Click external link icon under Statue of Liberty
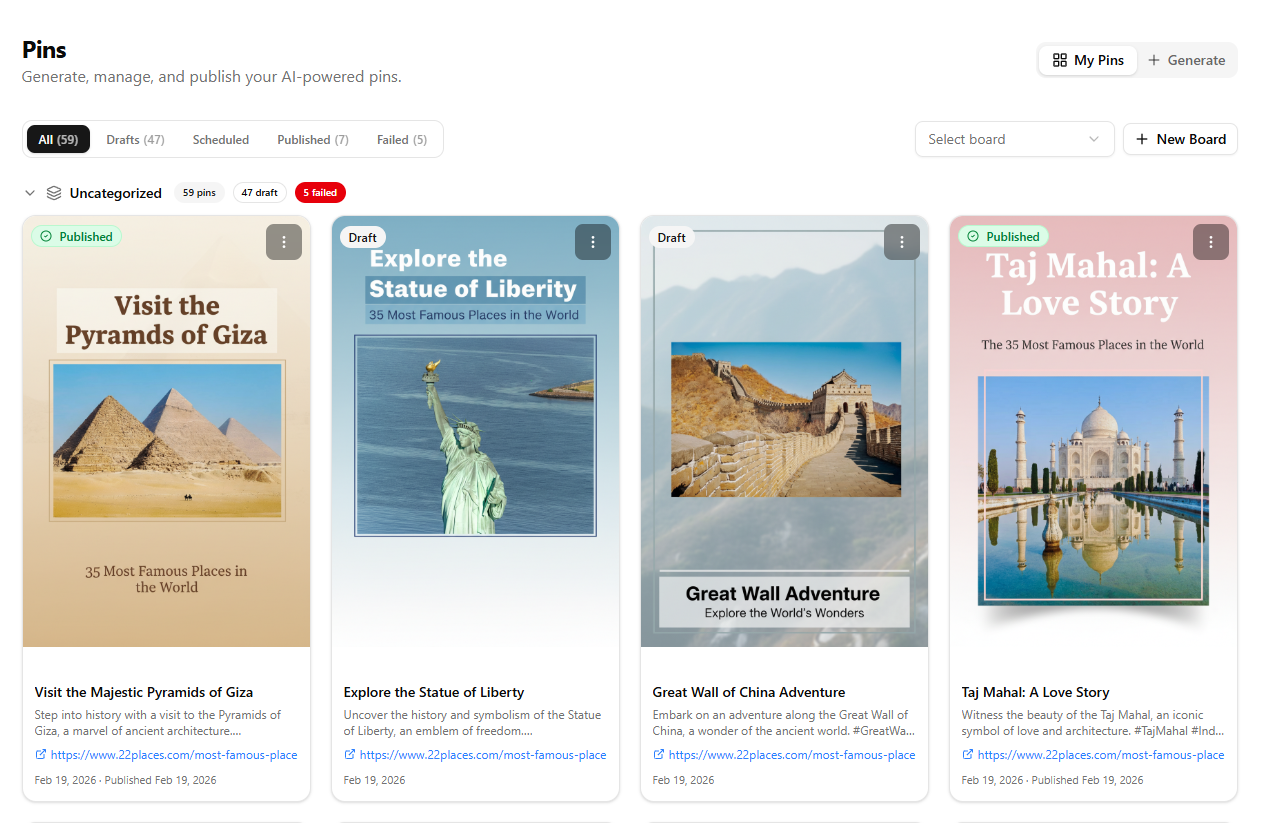The image size is (1267, 823). click(x=350, y=755)
